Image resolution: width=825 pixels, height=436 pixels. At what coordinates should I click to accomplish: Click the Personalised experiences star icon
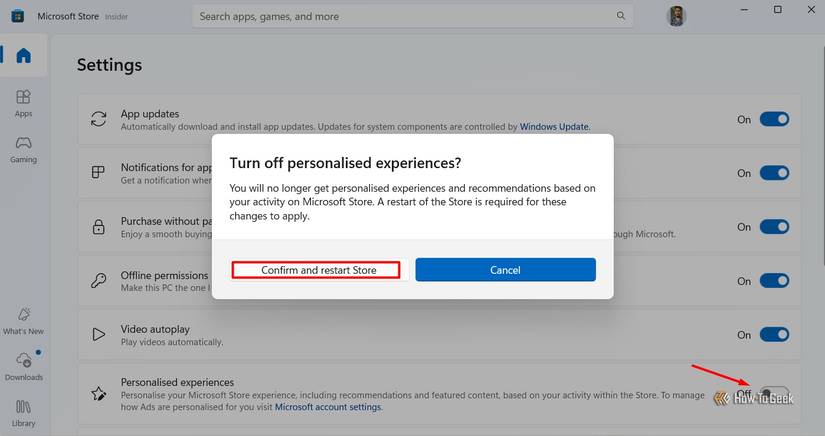pos(98,393)
